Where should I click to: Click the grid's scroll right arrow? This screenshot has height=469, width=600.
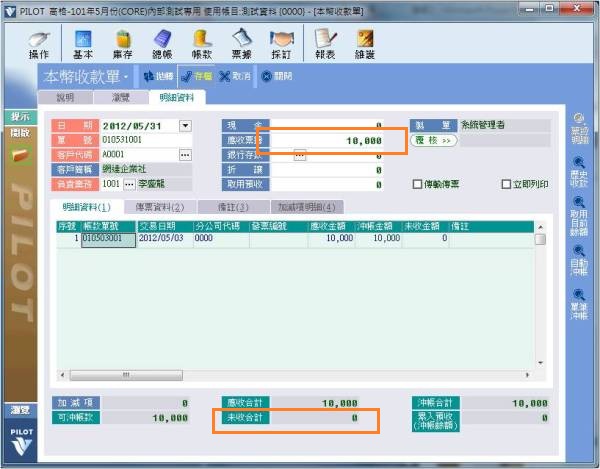pos(528,375)
